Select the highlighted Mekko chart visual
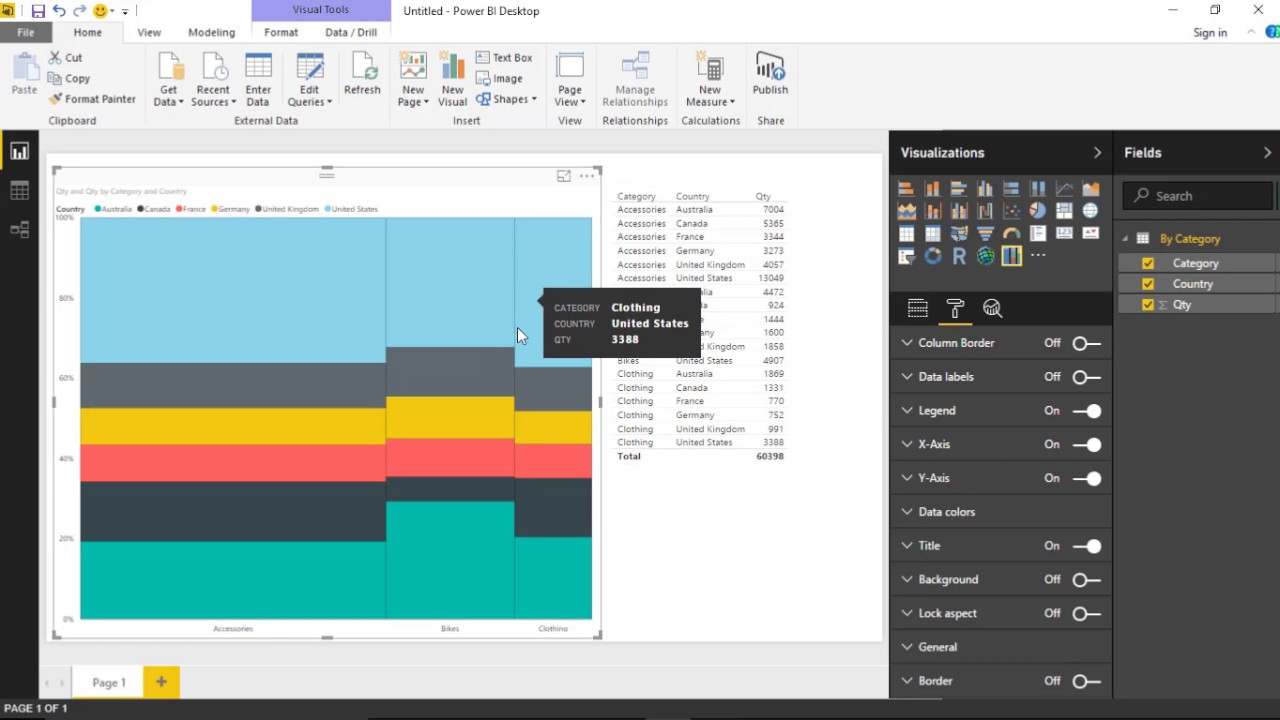The width and height of the screenshot is (1280, 720). click(1012, 256)
